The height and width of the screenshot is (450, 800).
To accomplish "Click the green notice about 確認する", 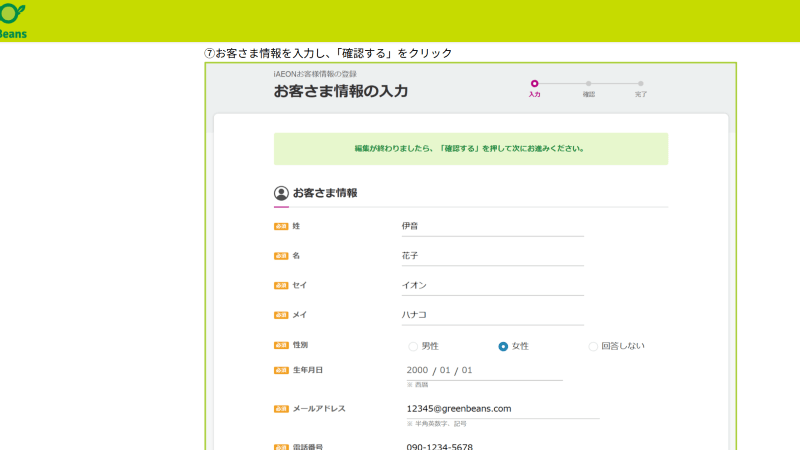I will point(471,149).
